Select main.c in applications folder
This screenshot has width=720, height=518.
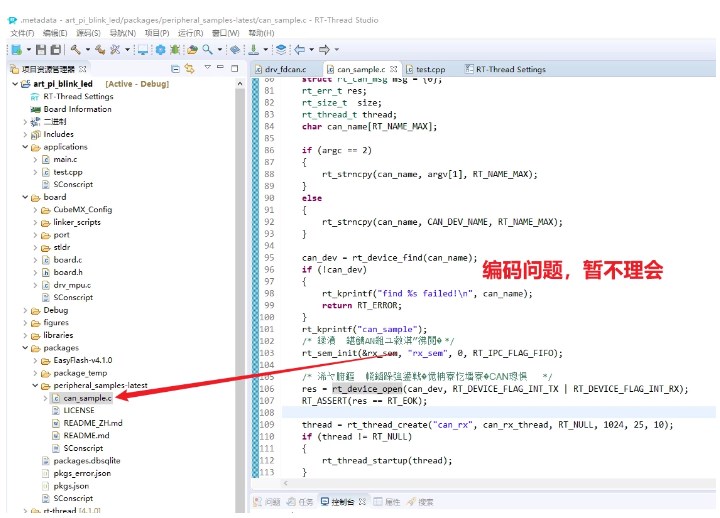60,159
